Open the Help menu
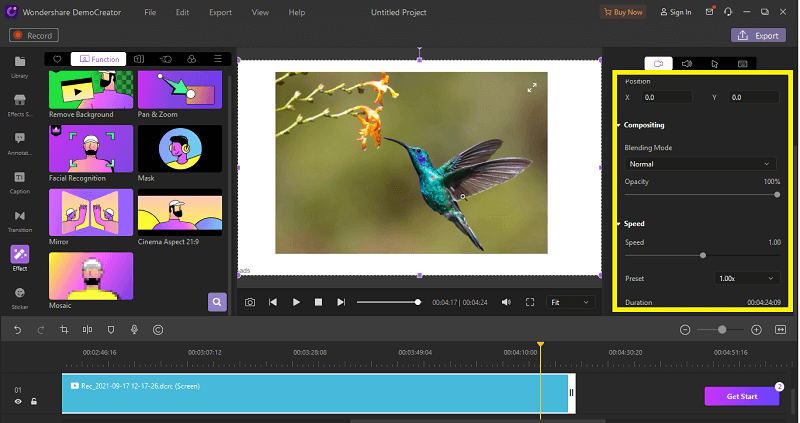This screenshot has width=800, height=423. (x=296, y=12)
